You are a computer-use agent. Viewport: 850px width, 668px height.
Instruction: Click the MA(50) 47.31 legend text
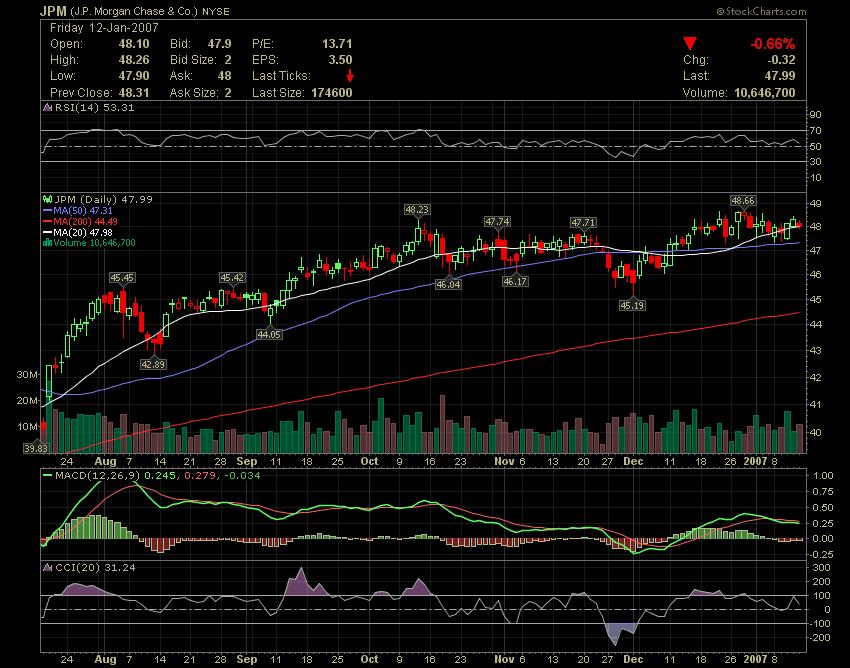pos(83,210)
